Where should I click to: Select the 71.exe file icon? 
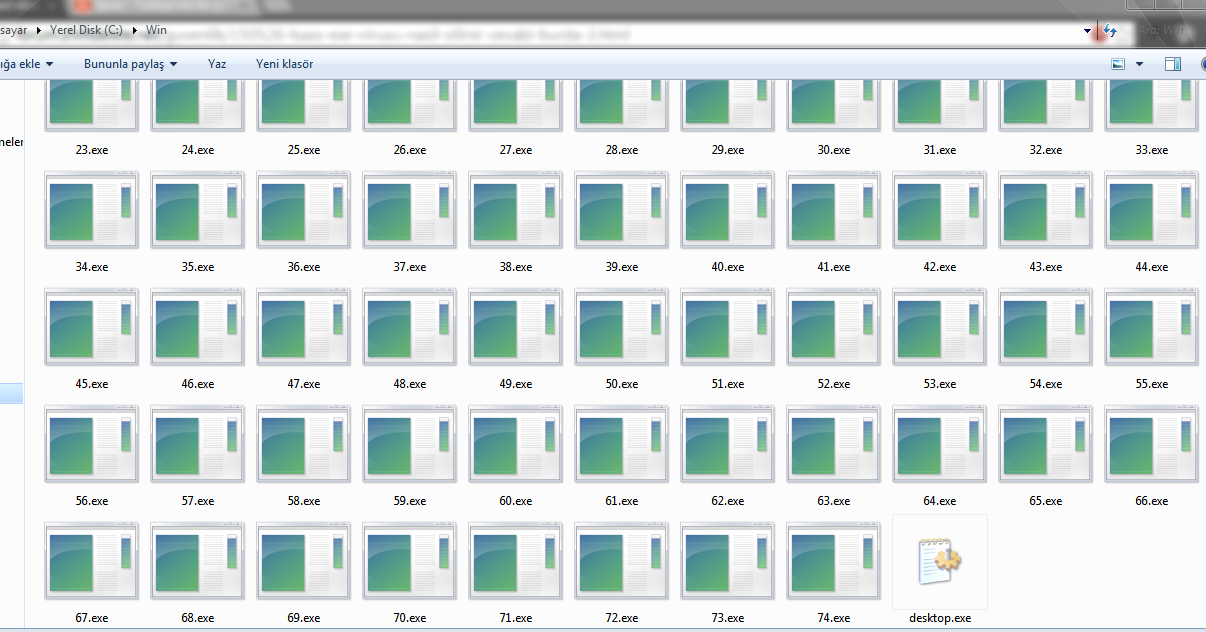(516, 561)
